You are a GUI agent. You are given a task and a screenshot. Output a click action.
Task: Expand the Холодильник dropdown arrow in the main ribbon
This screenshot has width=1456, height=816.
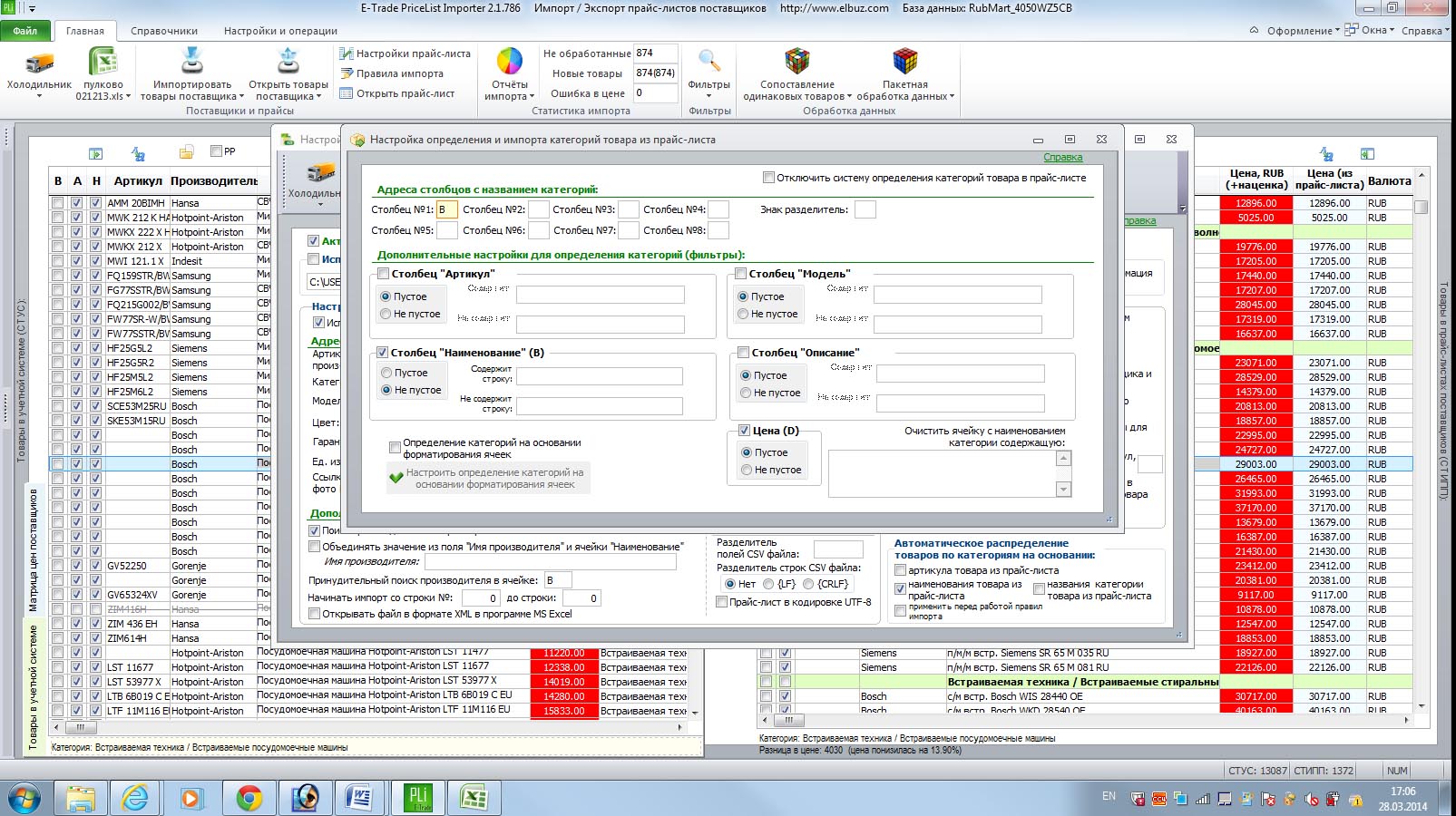(39, 96)
